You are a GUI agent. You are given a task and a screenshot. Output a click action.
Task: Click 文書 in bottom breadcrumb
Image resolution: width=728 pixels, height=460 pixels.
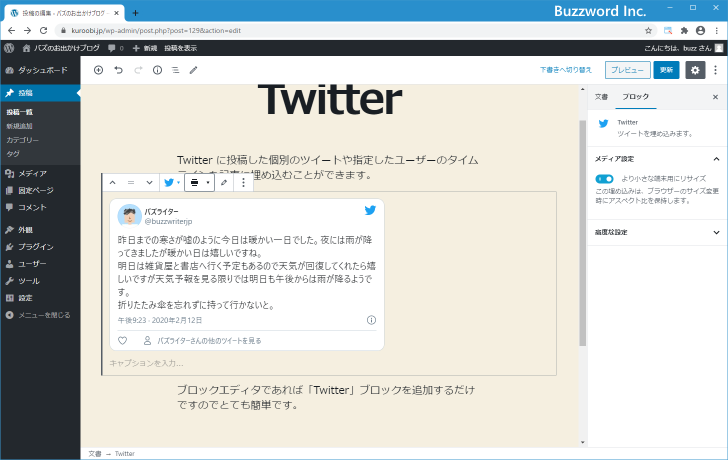tap(95, 454)
